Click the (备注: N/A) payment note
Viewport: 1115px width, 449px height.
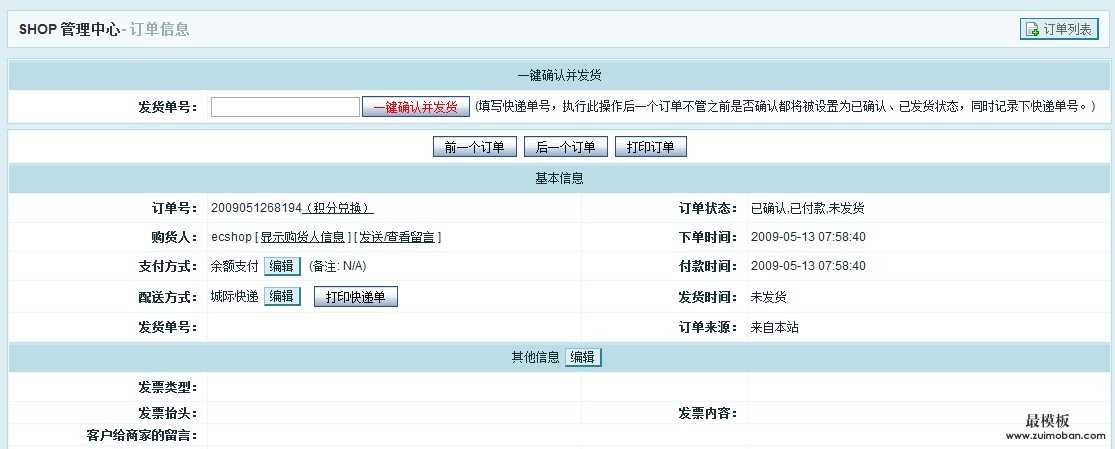337,266
